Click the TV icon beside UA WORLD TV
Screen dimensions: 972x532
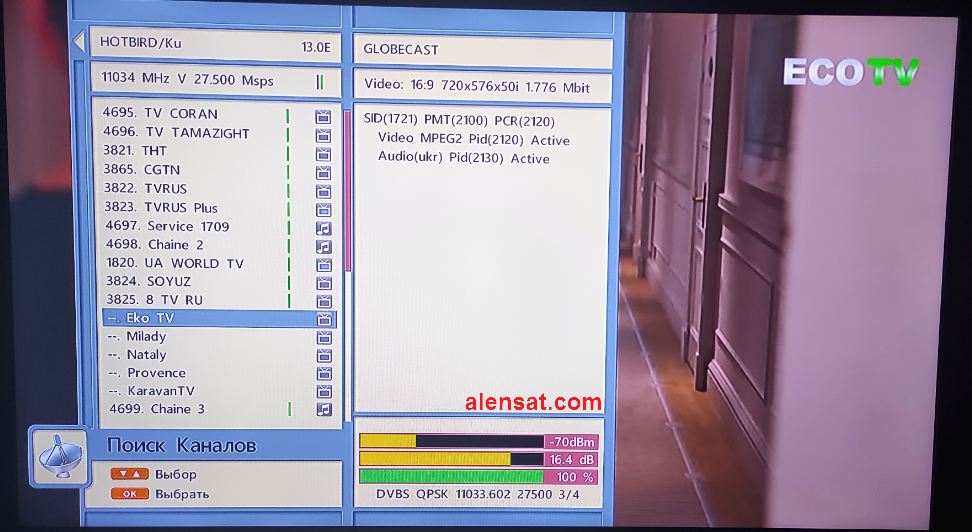(323, 264)
